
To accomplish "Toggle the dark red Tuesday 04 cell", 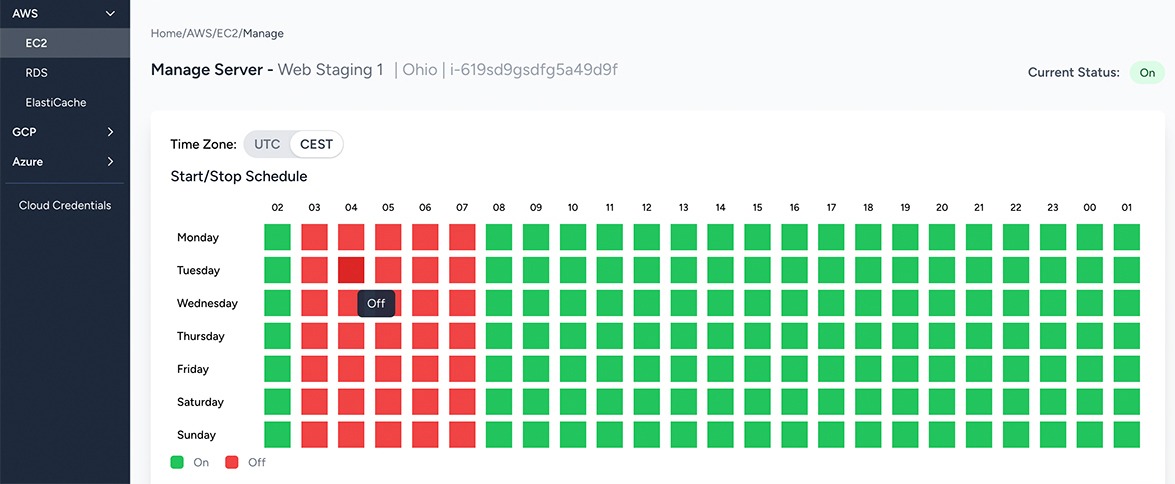I will (x=351, y=270).
